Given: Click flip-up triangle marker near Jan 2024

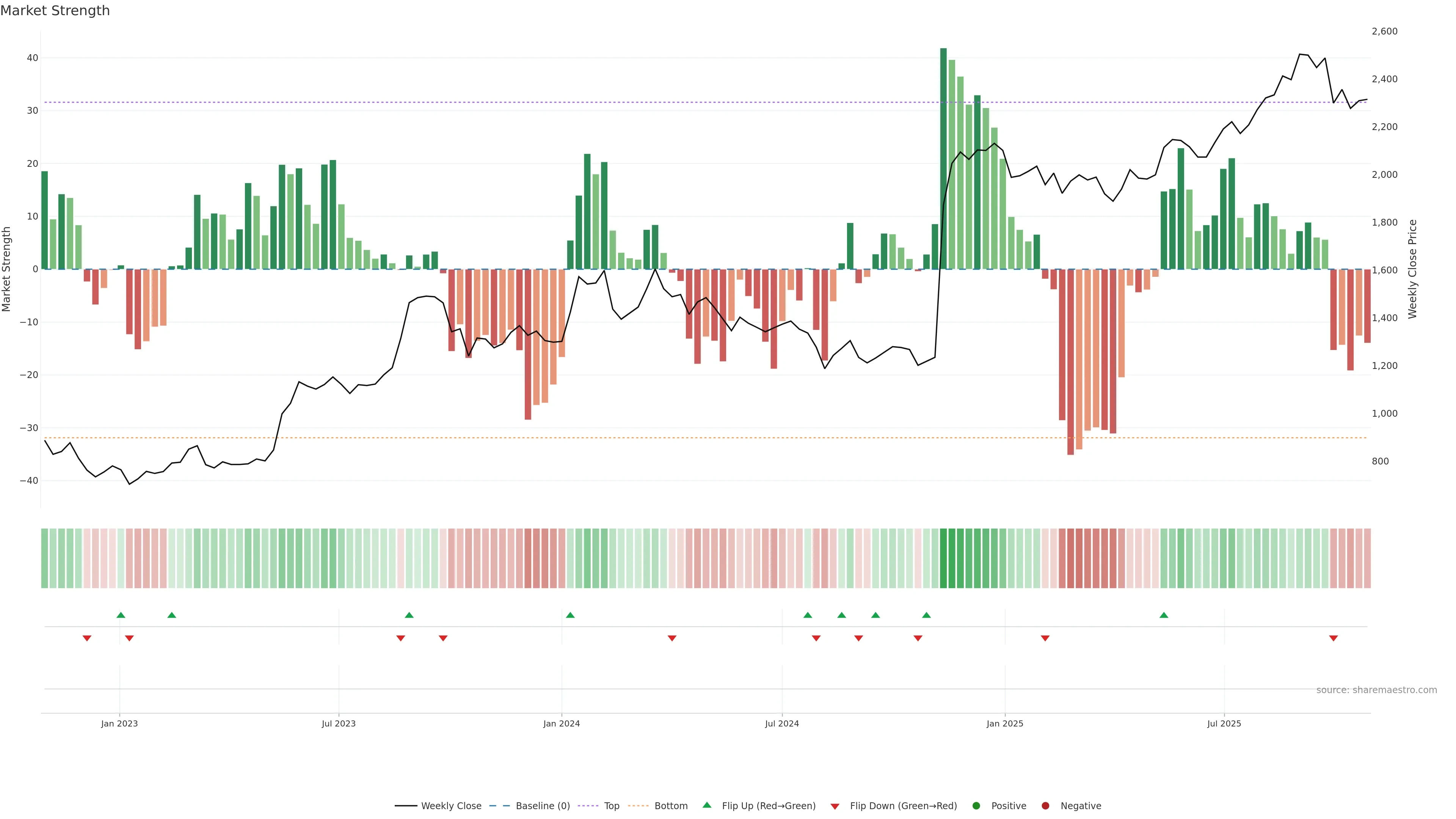Looking at the screenshot, I should (x=570, y=615).
